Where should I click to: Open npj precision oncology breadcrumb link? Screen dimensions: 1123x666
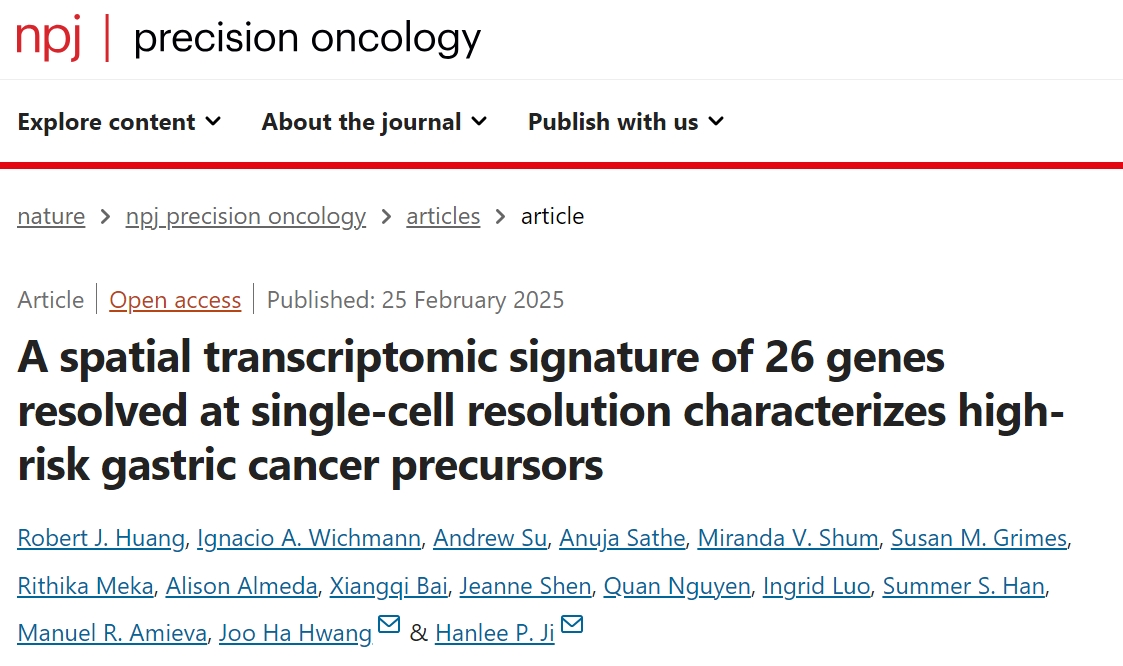(246, 216)
